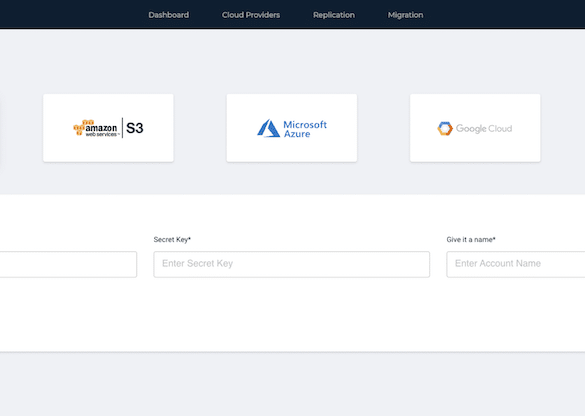
Task: Open the Replication section
Action: [334, 15]
